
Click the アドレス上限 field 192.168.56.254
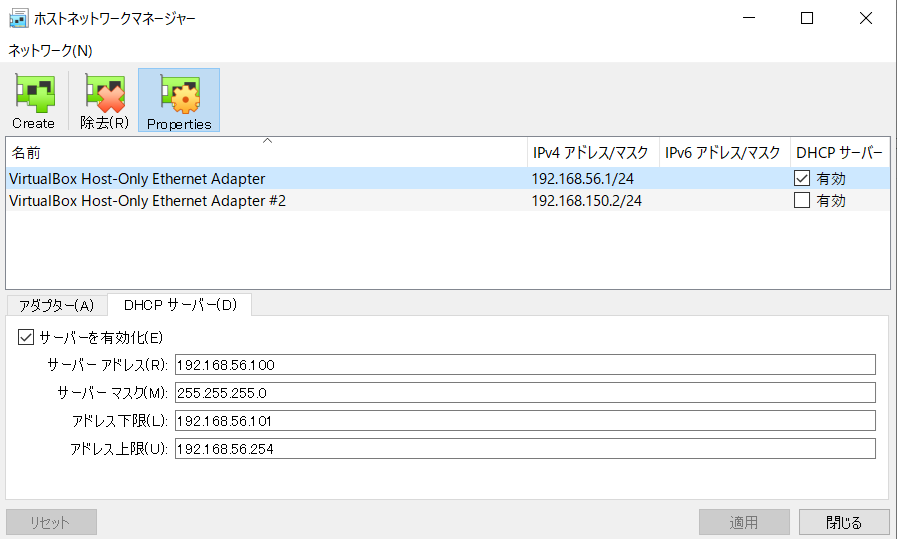[525, 449]
